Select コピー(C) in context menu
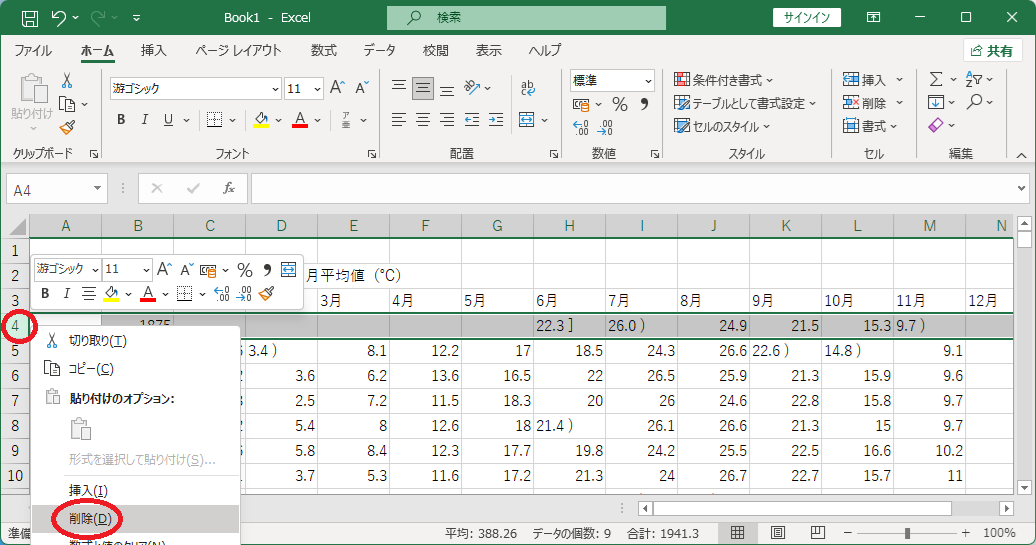 [x=135, y=369]
